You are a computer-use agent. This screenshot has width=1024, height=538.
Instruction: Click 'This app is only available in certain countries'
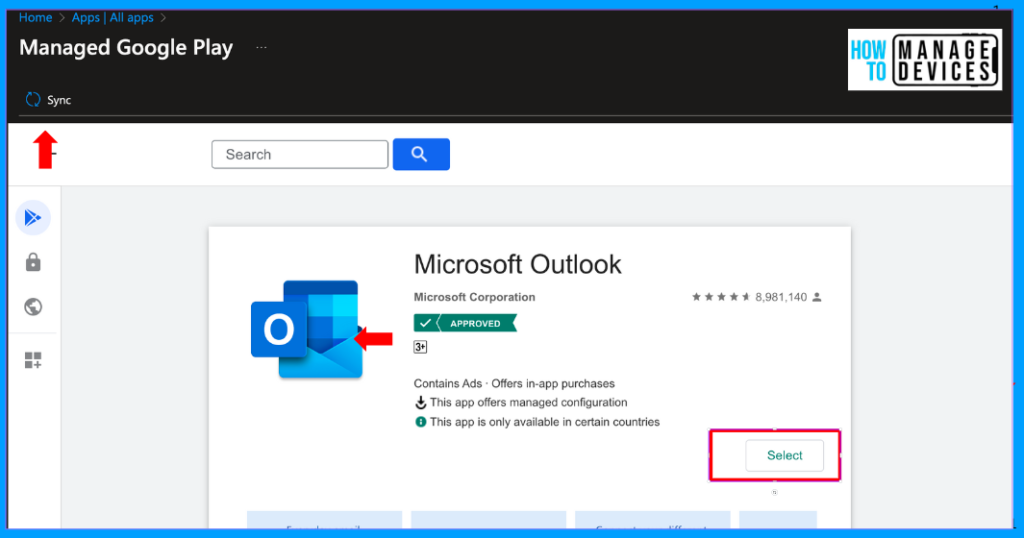[545, 422]
